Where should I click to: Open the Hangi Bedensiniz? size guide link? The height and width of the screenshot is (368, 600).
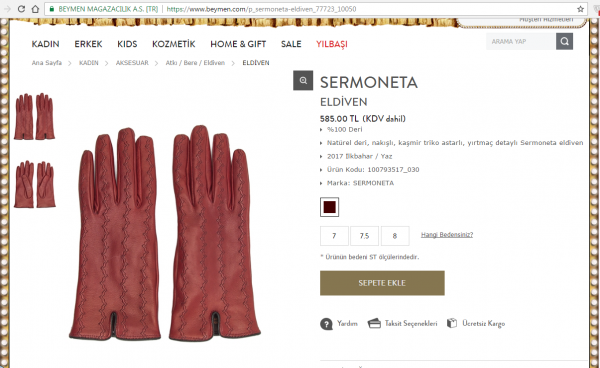point(447,234)
